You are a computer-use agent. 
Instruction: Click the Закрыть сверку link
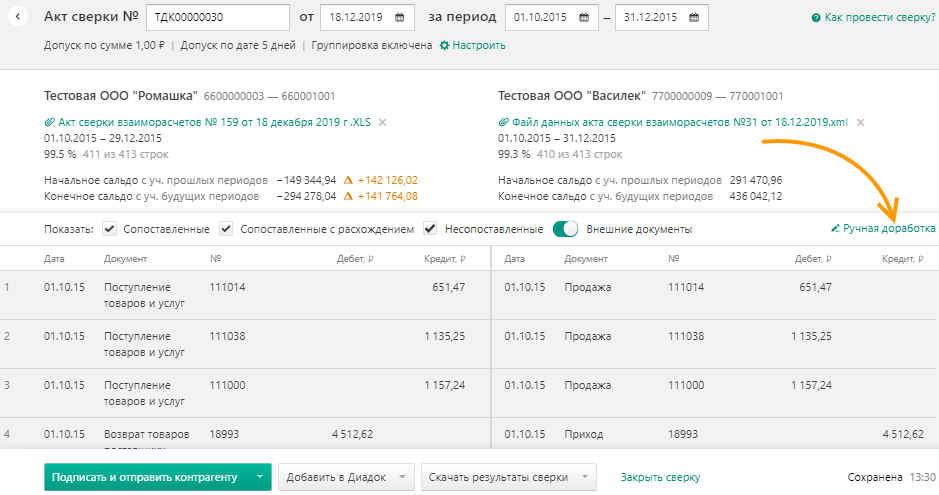tap(660, 477)
